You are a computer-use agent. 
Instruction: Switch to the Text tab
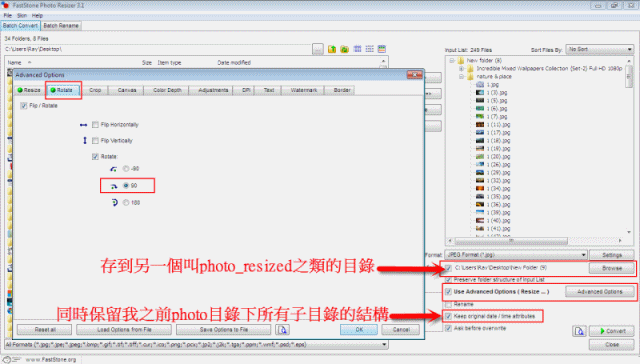click(x=269, y=90)
